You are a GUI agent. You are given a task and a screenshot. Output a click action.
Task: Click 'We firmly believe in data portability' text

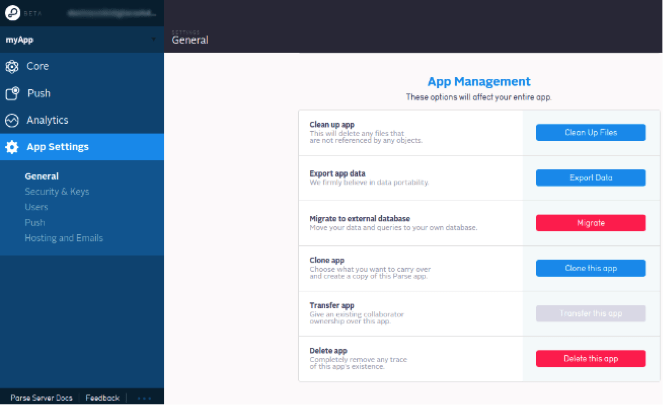click(369, 183)
